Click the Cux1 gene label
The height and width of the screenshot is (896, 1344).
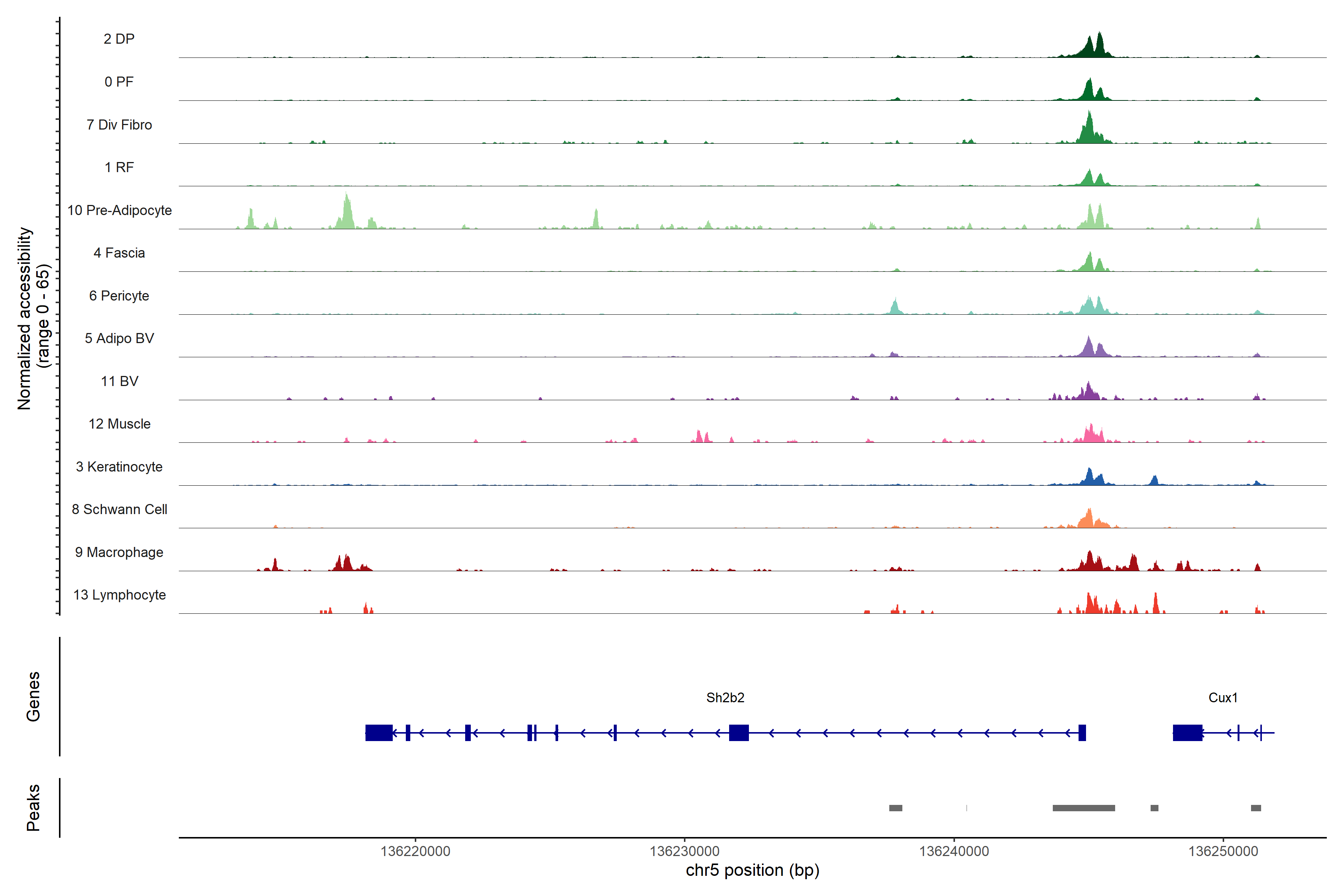1222,697
